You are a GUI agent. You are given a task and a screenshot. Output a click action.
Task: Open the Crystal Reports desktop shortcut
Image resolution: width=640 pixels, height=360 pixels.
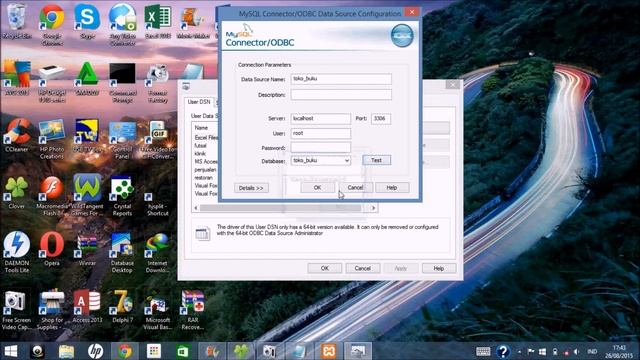pos(122,196)
